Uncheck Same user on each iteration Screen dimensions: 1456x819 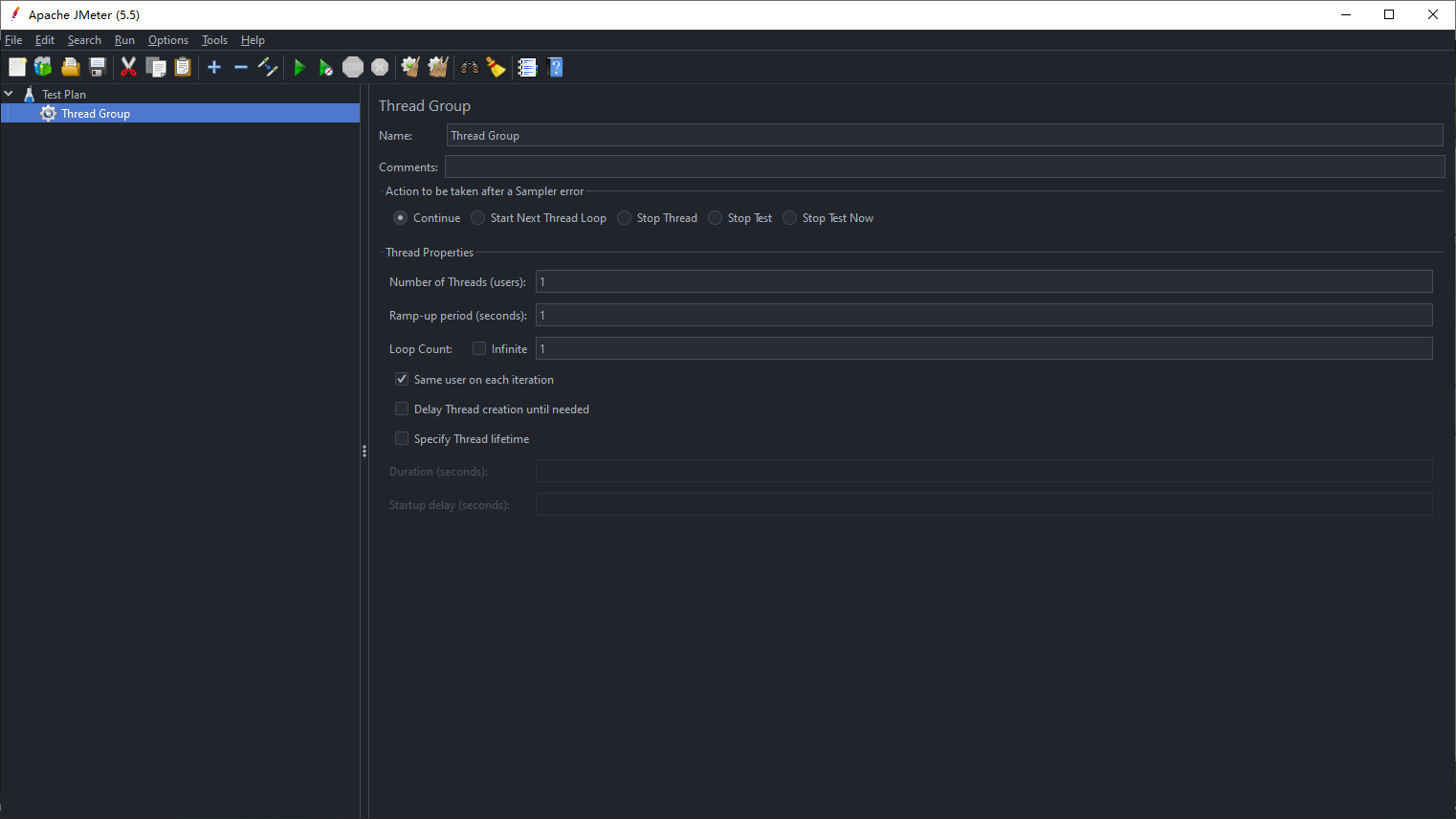pos(402,379)
